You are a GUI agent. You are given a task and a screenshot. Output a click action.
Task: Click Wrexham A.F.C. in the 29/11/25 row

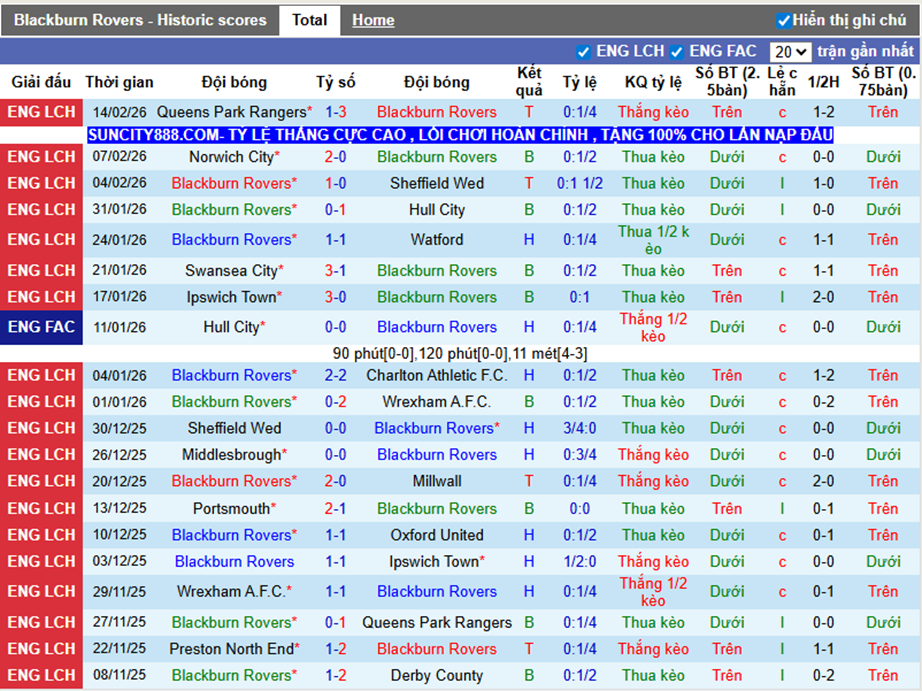[x=234, y=592]
